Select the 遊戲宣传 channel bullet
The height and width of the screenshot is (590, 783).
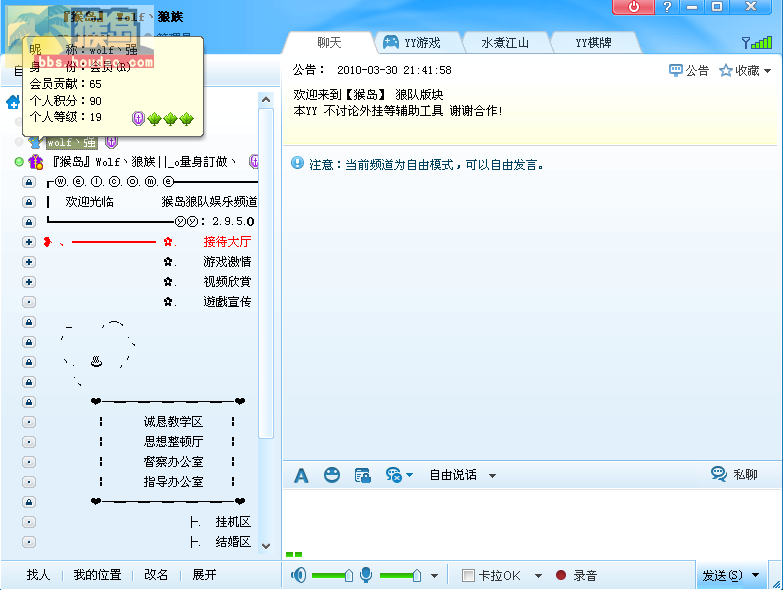tap(29, 302)
